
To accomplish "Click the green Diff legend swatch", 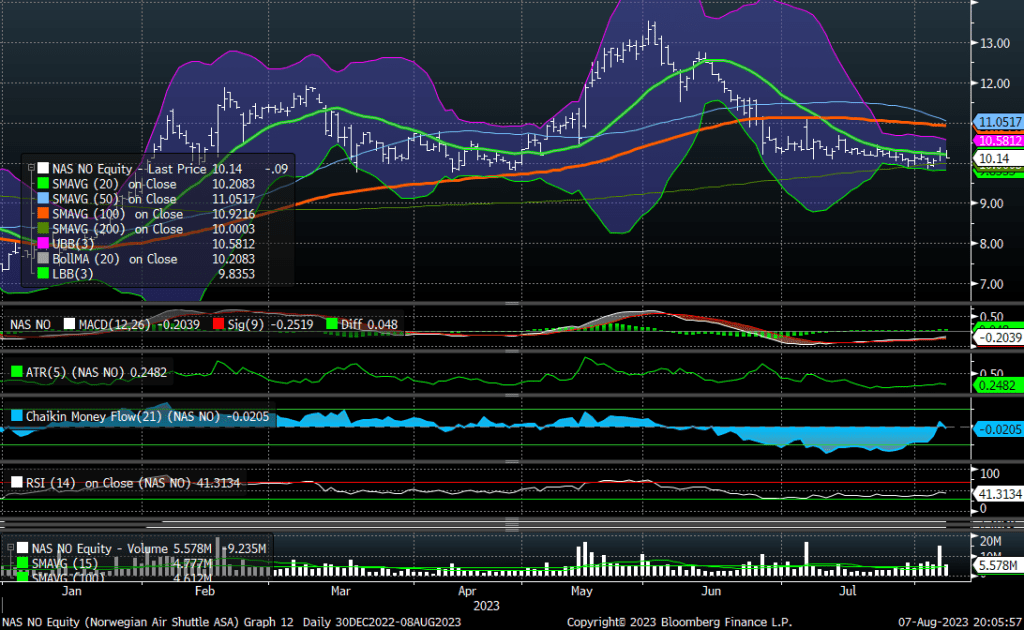I will pos(332,324).
